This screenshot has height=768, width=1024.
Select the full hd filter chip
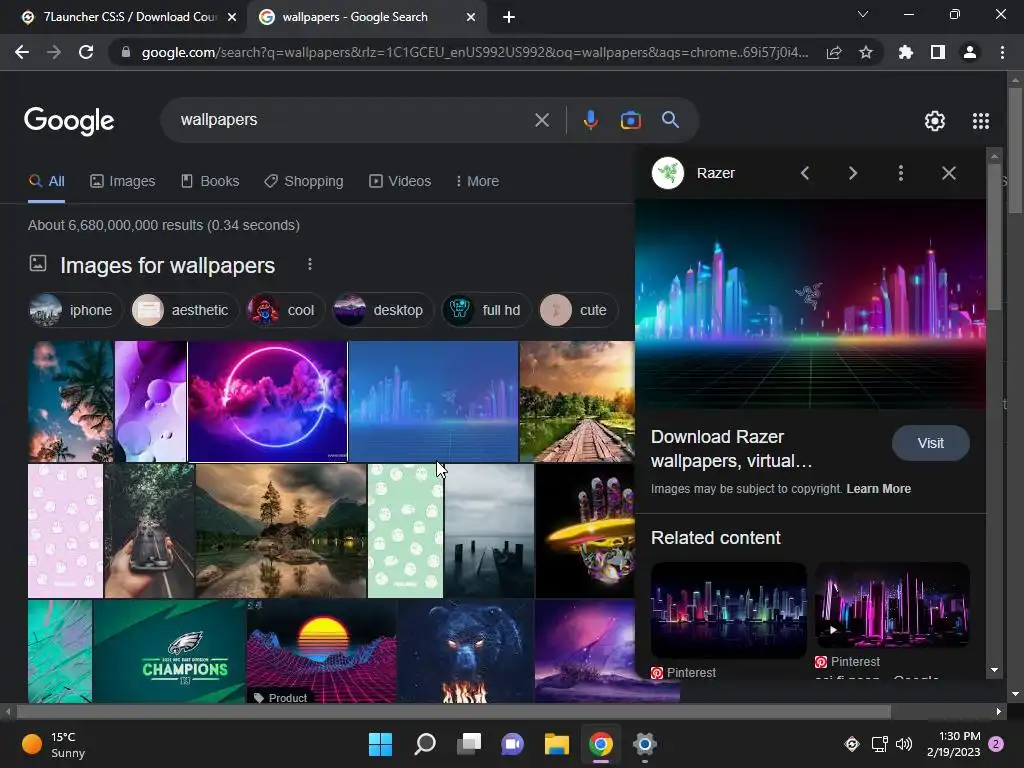pos(486,310)
